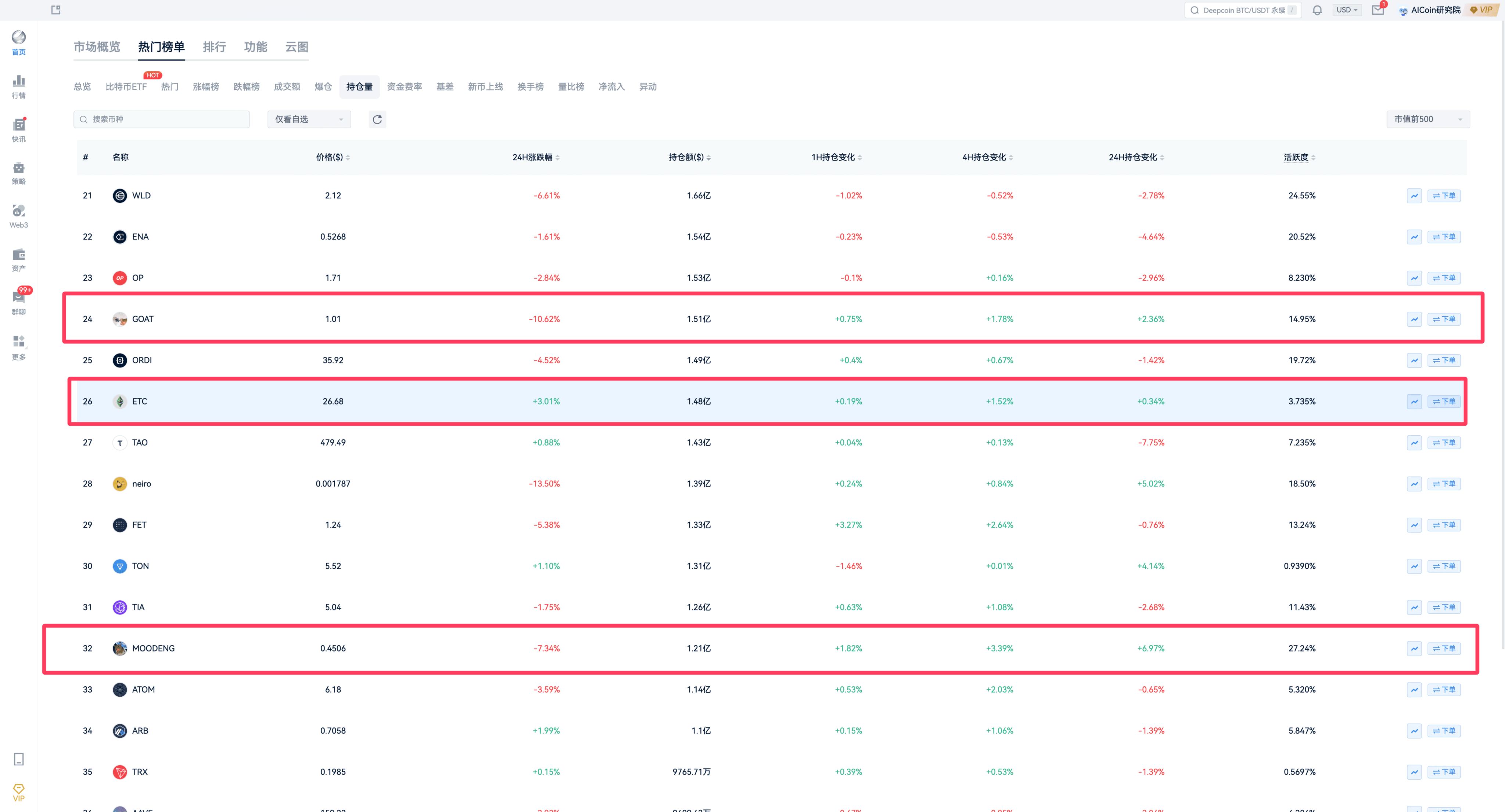
Task: Click the 搜索币种 search field
Action: click(162, 119)
